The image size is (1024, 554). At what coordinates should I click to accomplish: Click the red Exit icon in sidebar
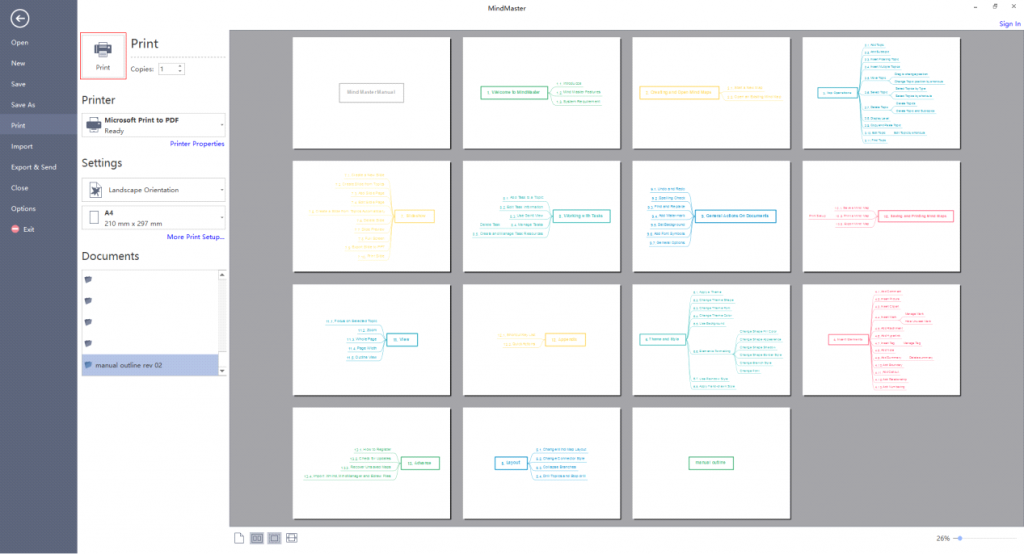coord(16,229)
